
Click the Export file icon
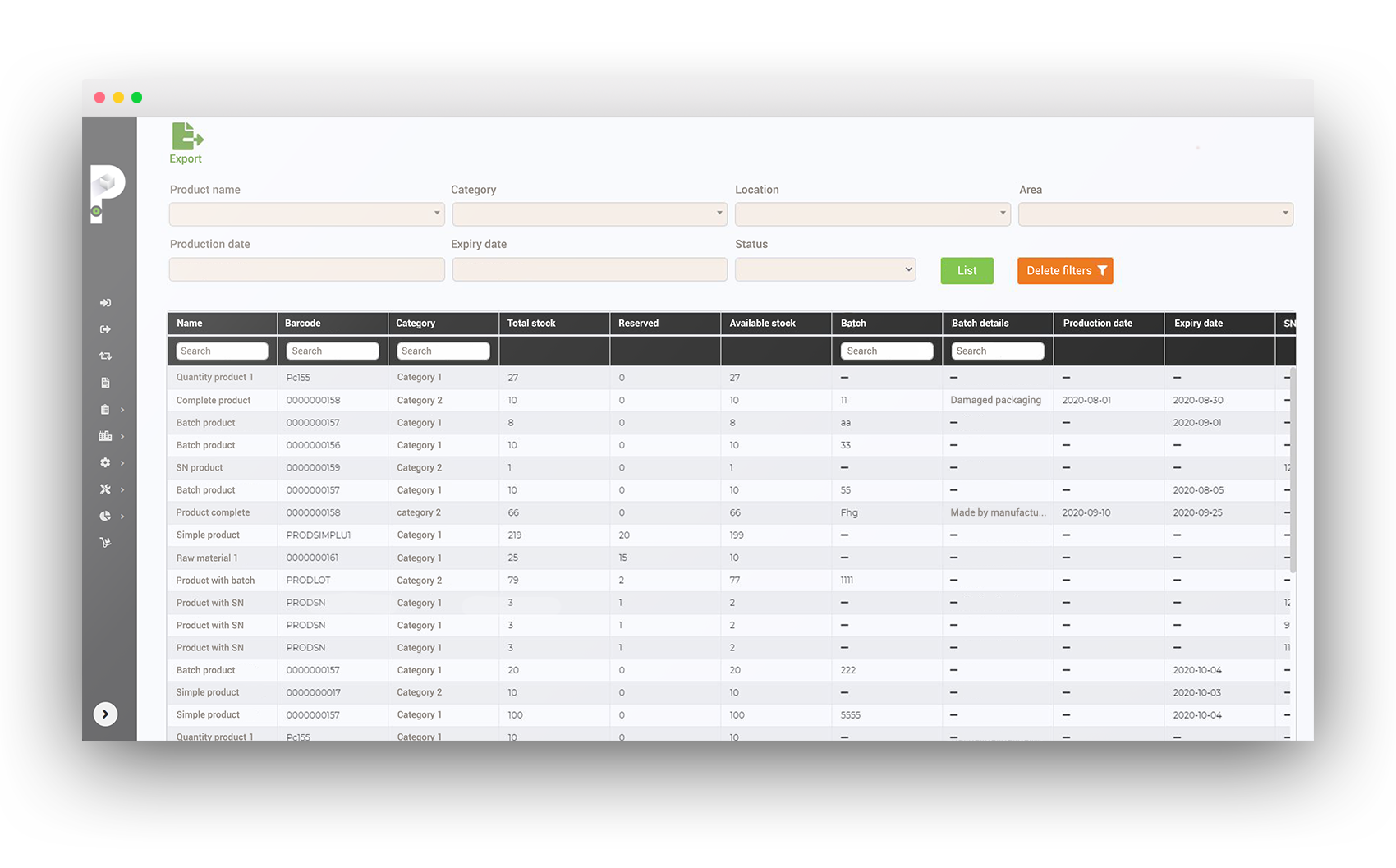[186, 136]
